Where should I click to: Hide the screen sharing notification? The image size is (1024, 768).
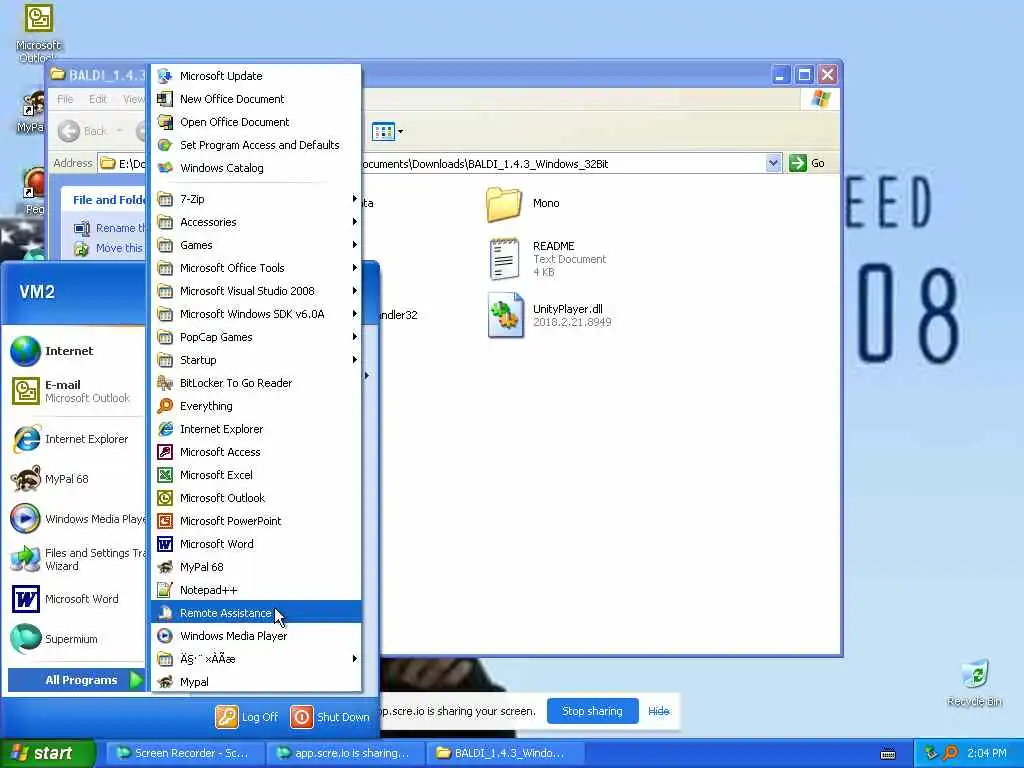[658, 711]
